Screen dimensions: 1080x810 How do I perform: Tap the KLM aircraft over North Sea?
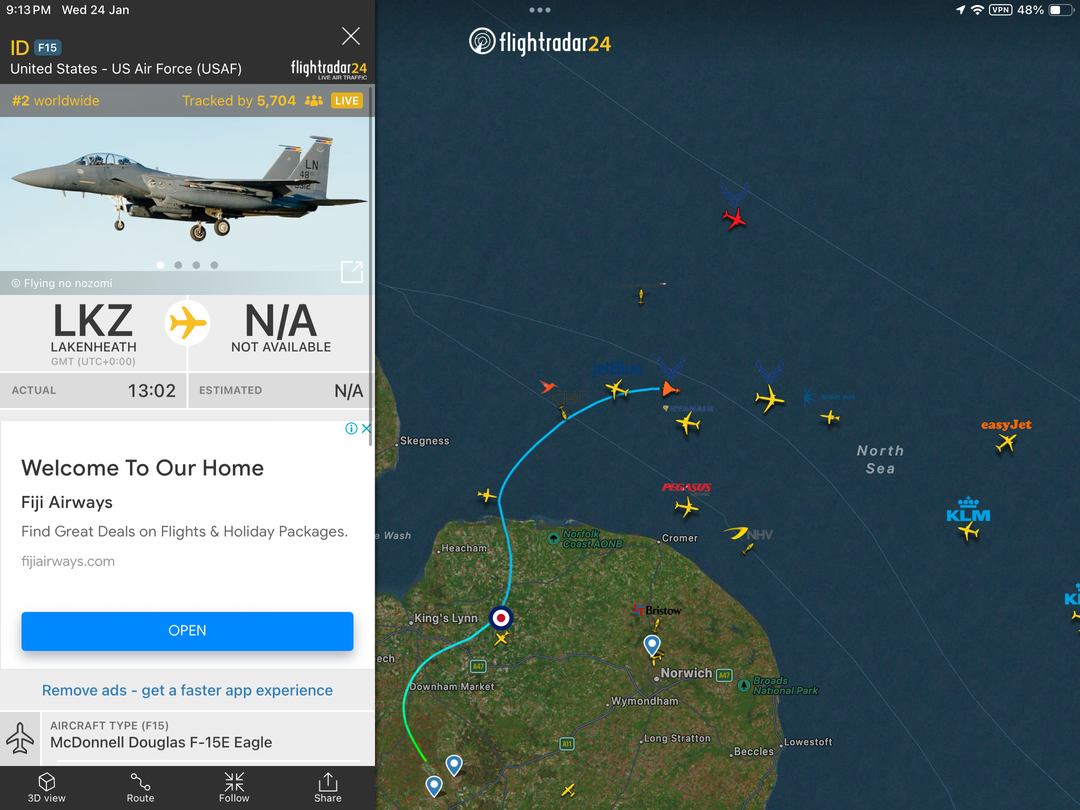[x=968, y=531]
